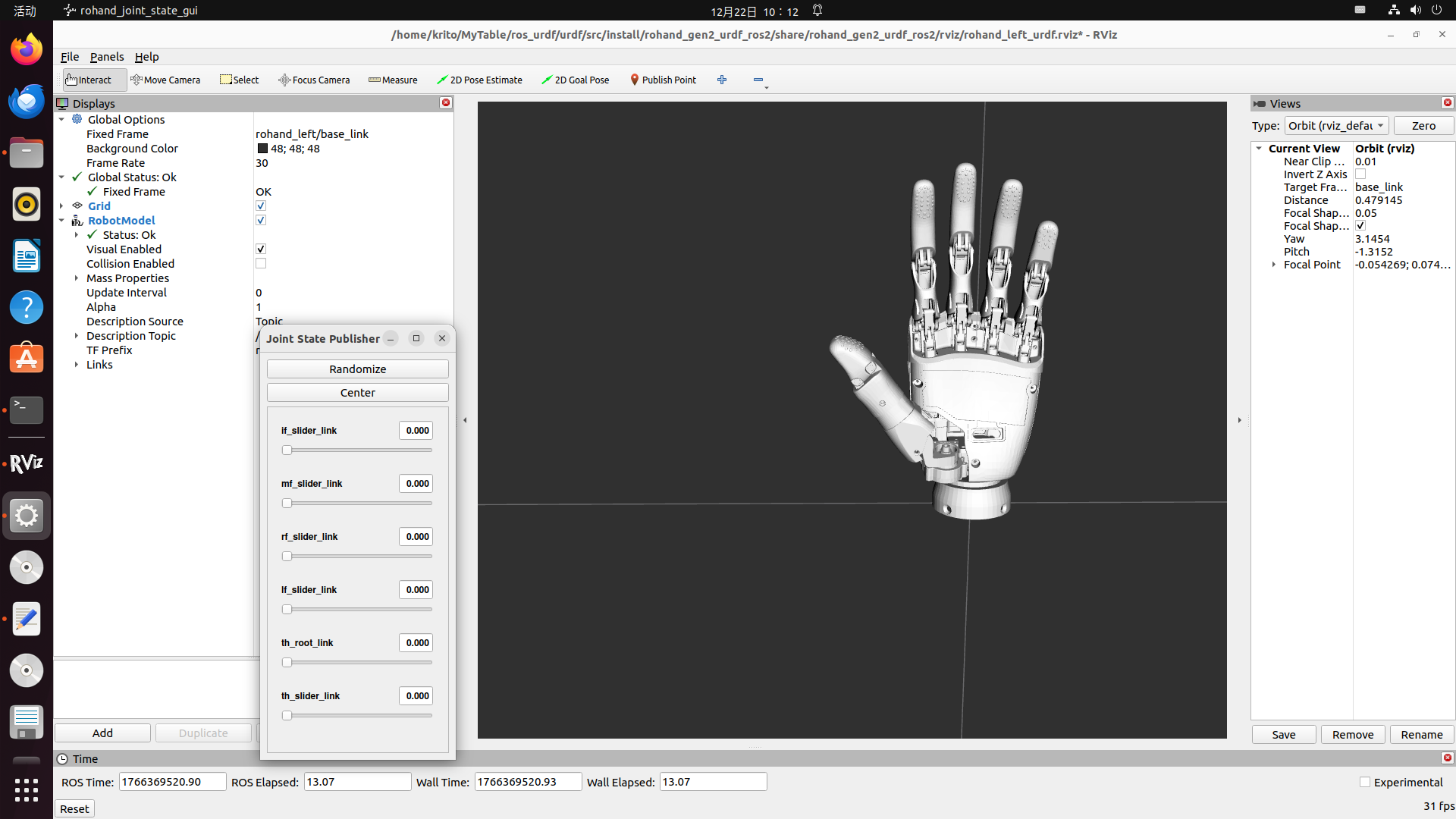Activate the Measure tool
1456x819 pixels.
pyautogui.click(x=393, y=80)
